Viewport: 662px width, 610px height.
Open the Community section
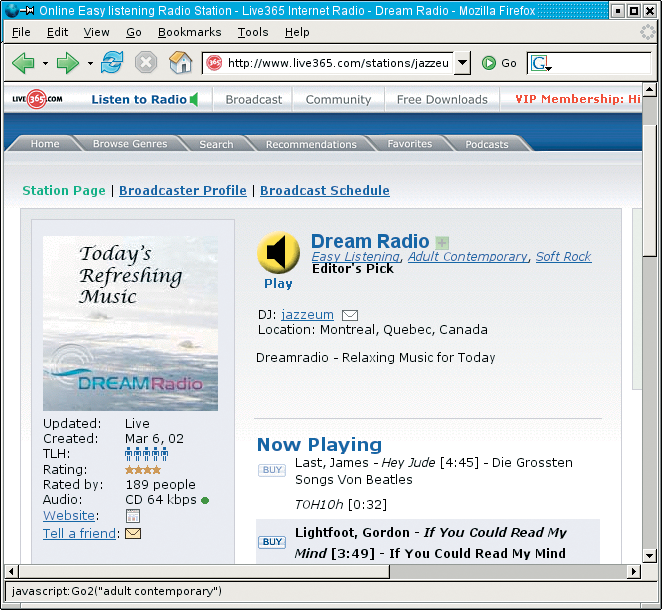[338, 100]
